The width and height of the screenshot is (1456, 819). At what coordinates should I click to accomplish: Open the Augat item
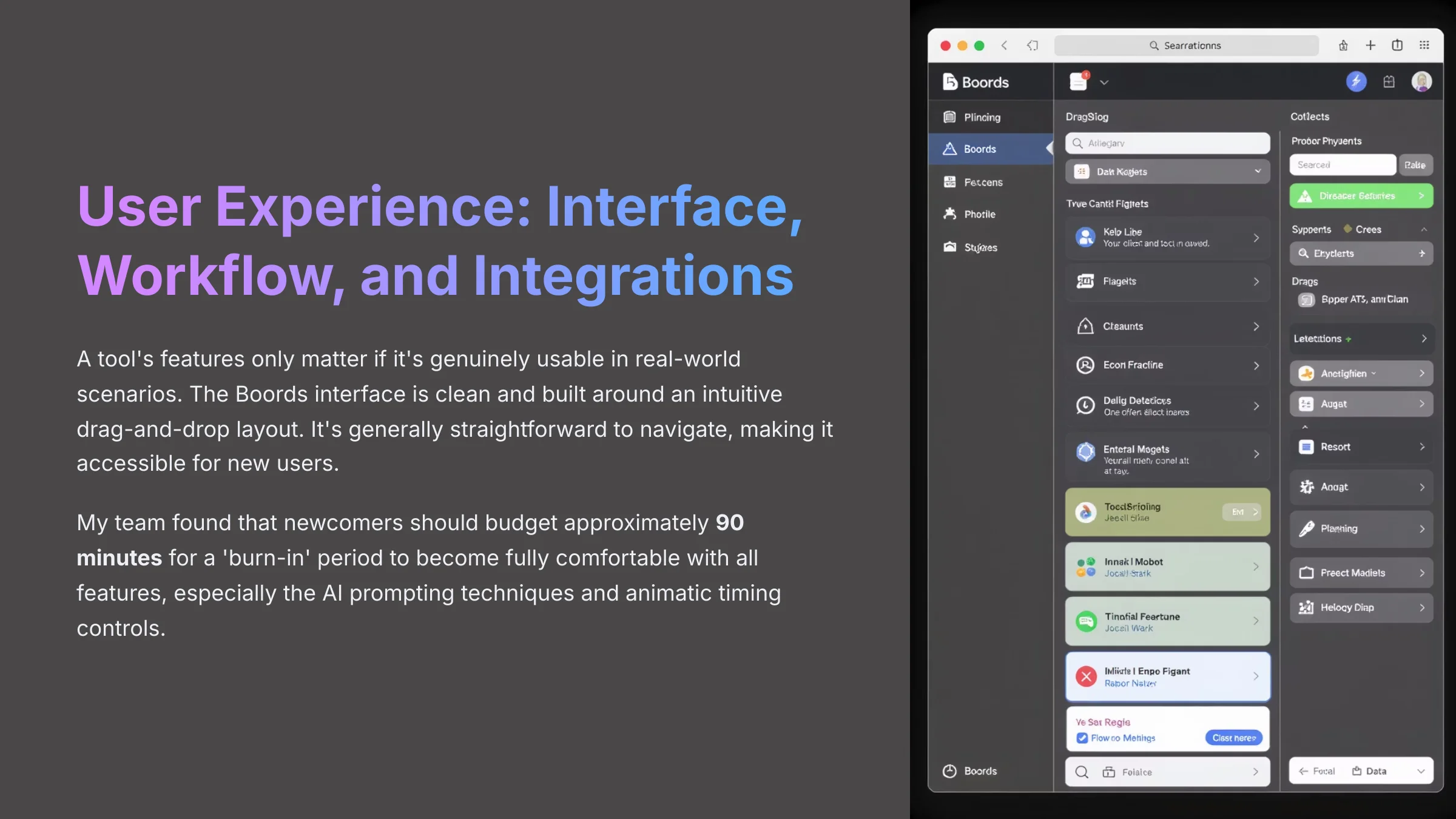point(1361,404)
